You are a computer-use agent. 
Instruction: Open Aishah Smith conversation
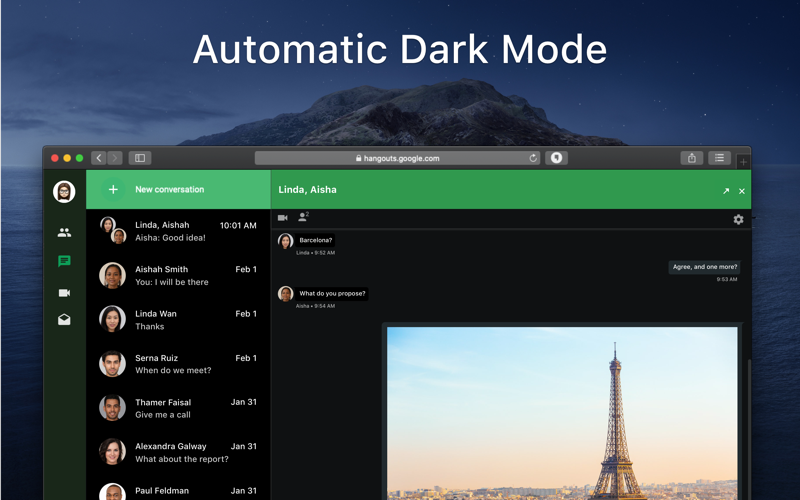(178, 276)
